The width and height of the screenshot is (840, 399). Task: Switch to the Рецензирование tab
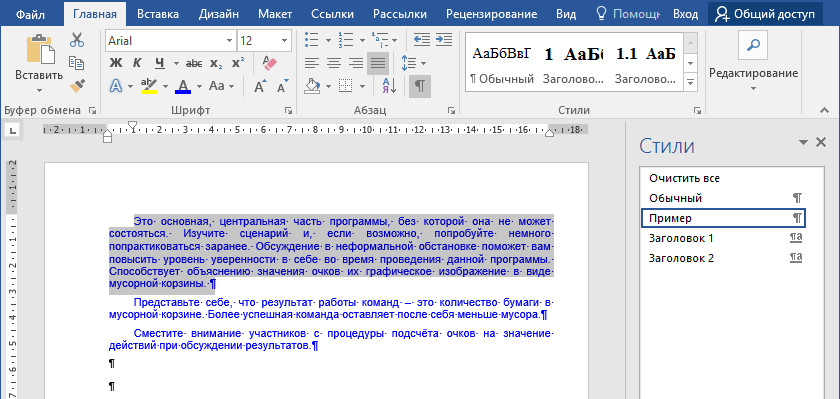pyautogui.click(x=491, y=14)
